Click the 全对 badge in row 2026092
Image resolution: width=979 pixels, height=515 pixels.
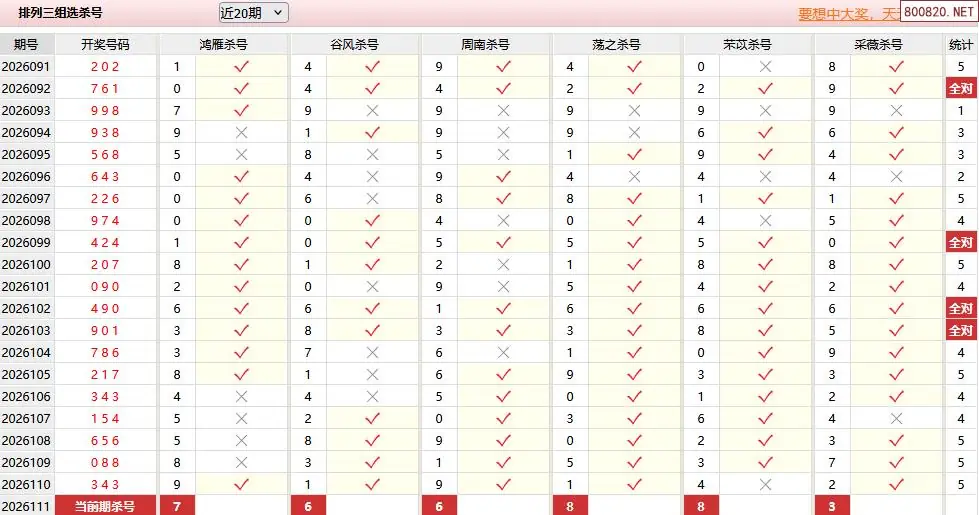coord(960,88)
